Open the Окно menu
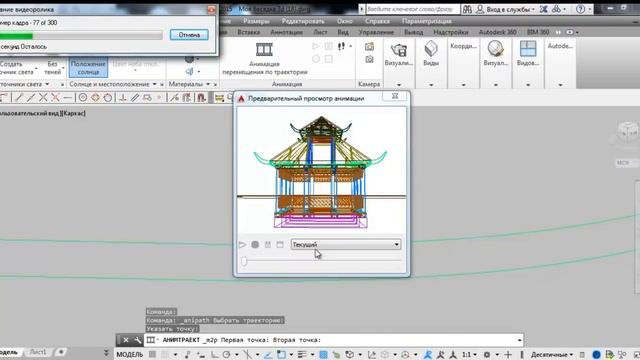Screen dimensions: 640x360 click(344, 21)
